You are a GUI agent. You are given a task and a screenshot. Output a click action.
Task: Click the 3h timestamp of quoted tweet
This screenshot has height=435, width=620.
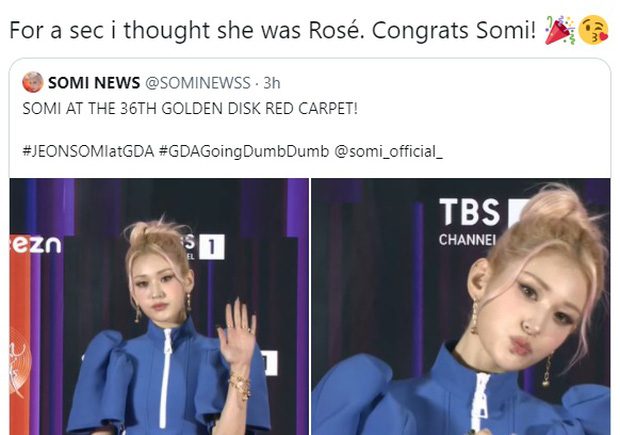pos(272,83)
